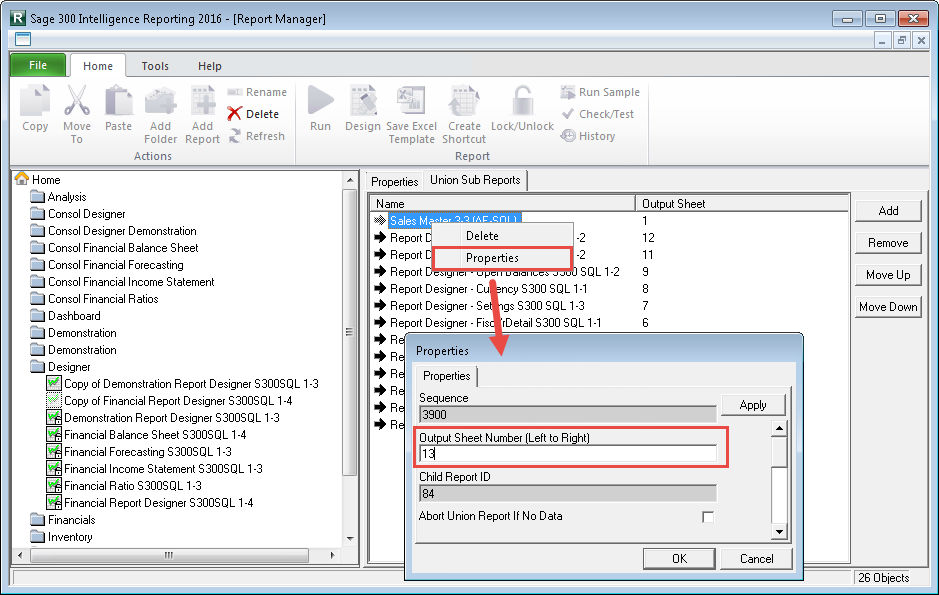The width and height of the screenshot is (939, 595).
Task: Click the Create Shortcut icon
Action: pyautogui.click(x=464, y=101)
